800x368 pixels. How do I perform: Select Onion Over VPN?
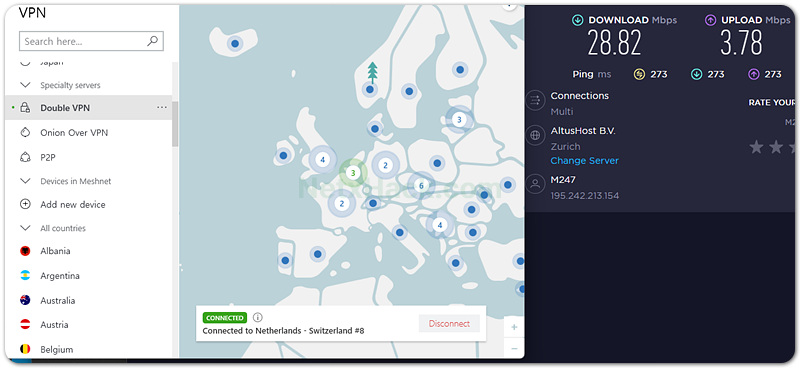pos(88,133)
